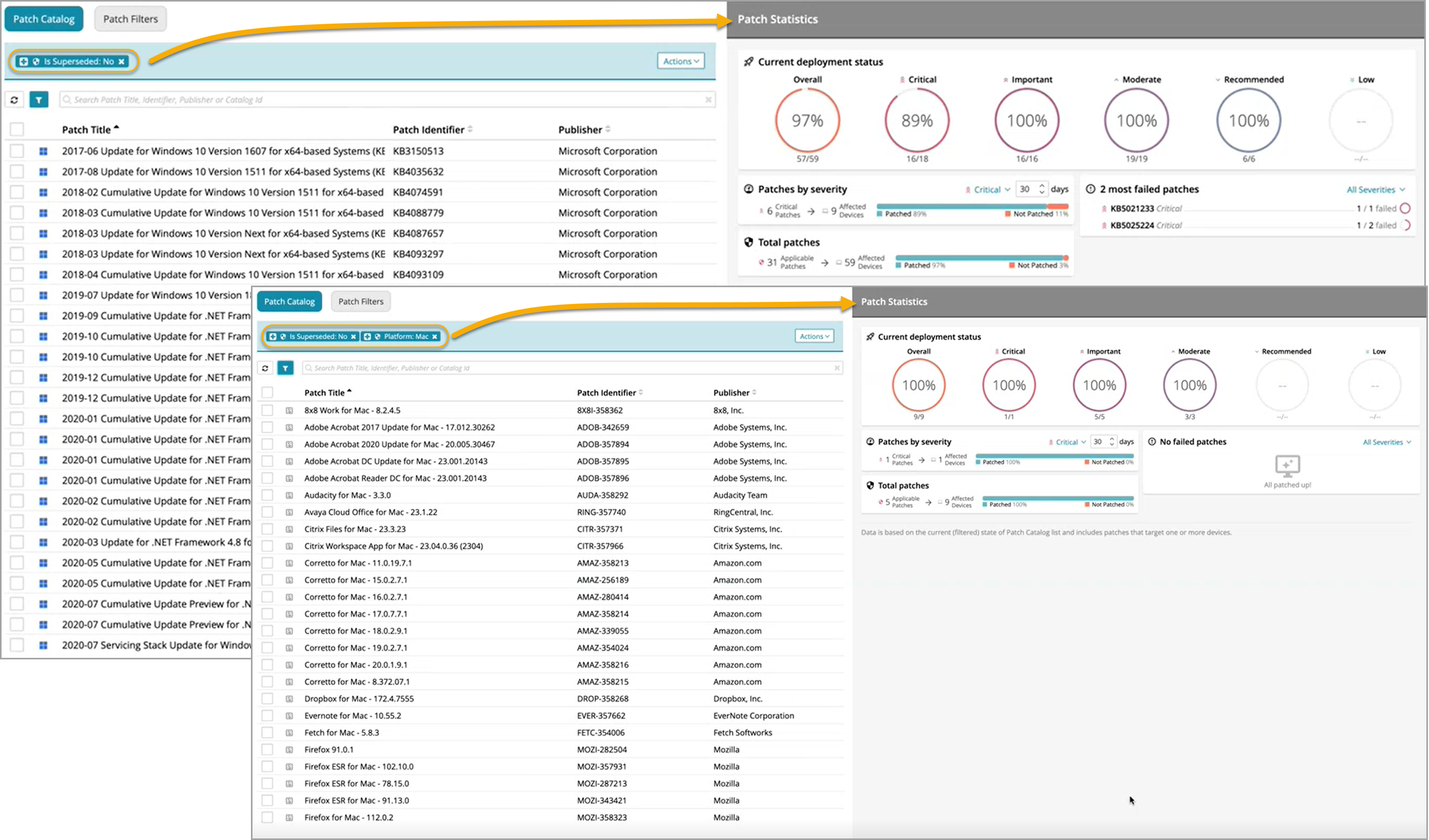Switch to the Patch Filters tab at the top
Image resolution: width=1429 pixels, height=840 pixels.
(130, 19)
